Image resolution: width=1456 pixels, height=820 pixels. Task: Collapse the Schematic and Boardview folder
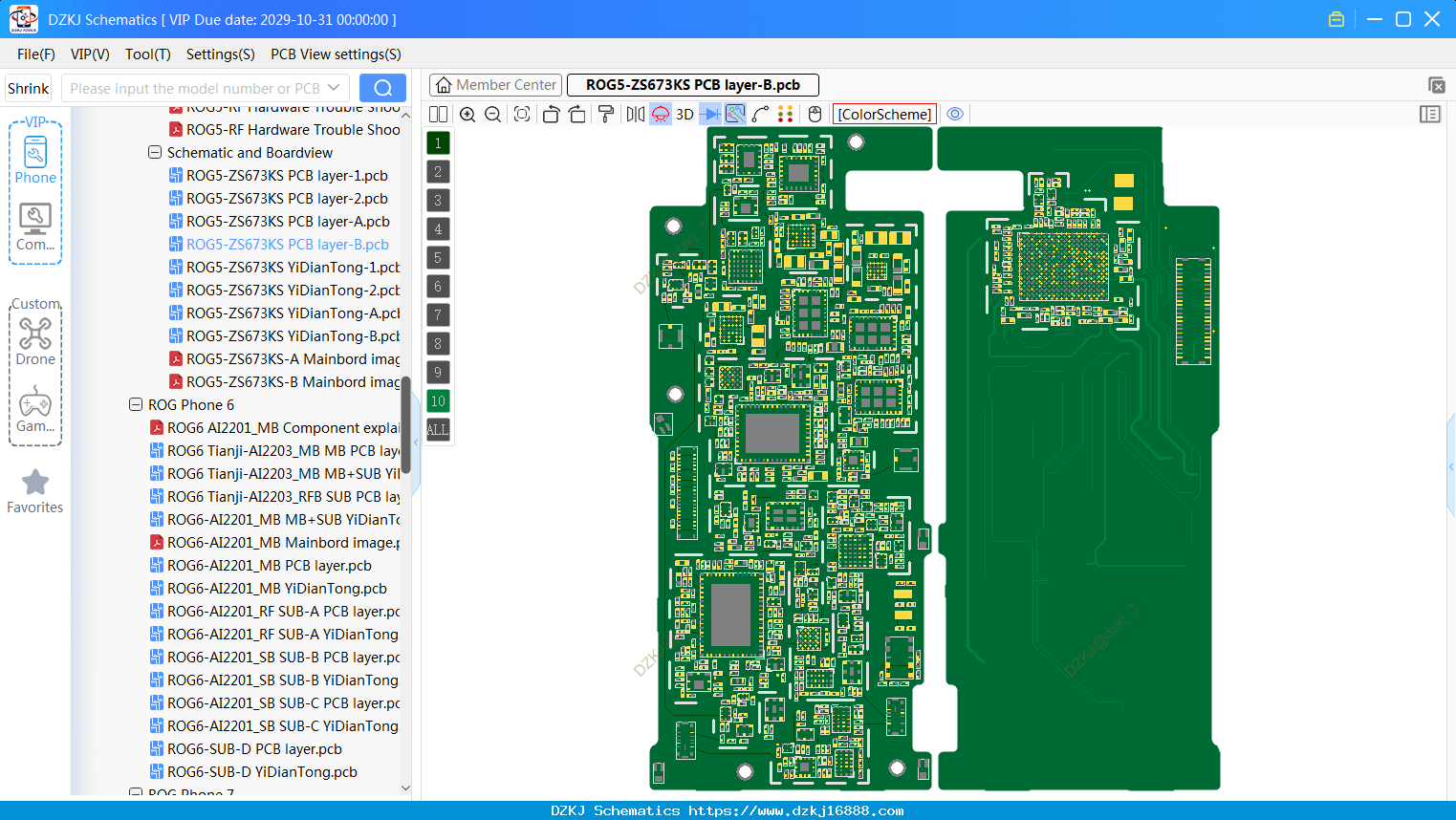click(x=155, y=152)
